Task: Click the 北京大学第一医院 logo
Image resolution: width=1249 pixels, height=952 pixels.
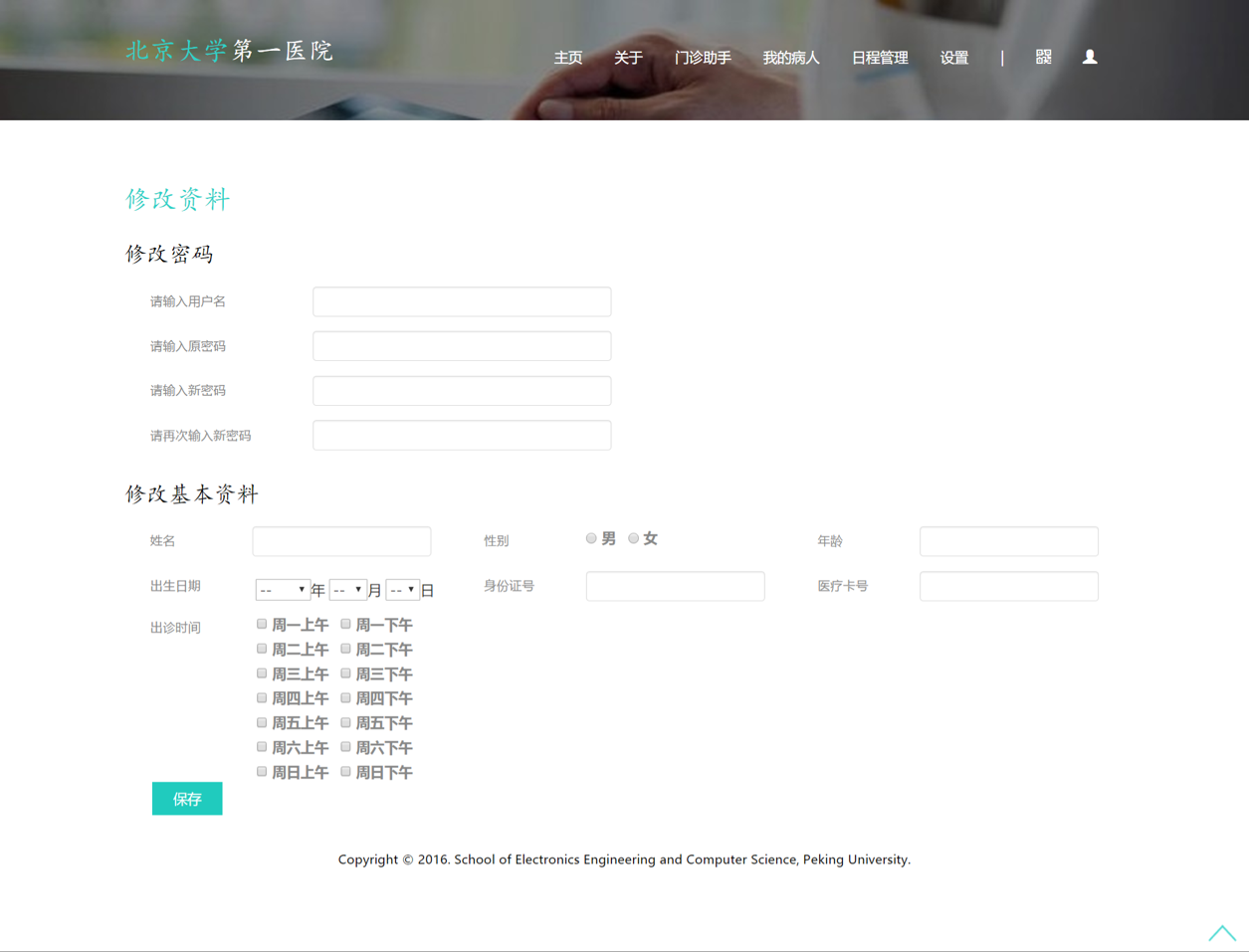Action: [x=229, y=51]
